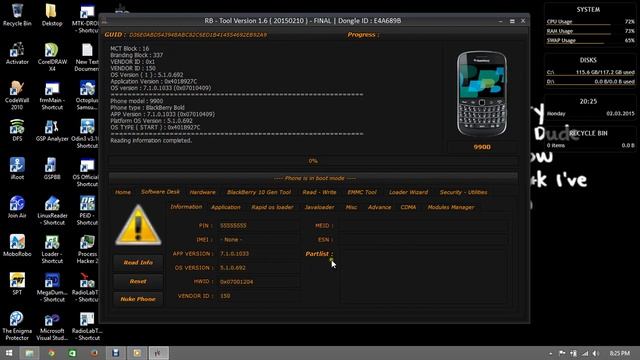Open the Loader Wizard tab
Image resolution: width=640 pixels, height=360 pixels.
(x=408, y=192)
